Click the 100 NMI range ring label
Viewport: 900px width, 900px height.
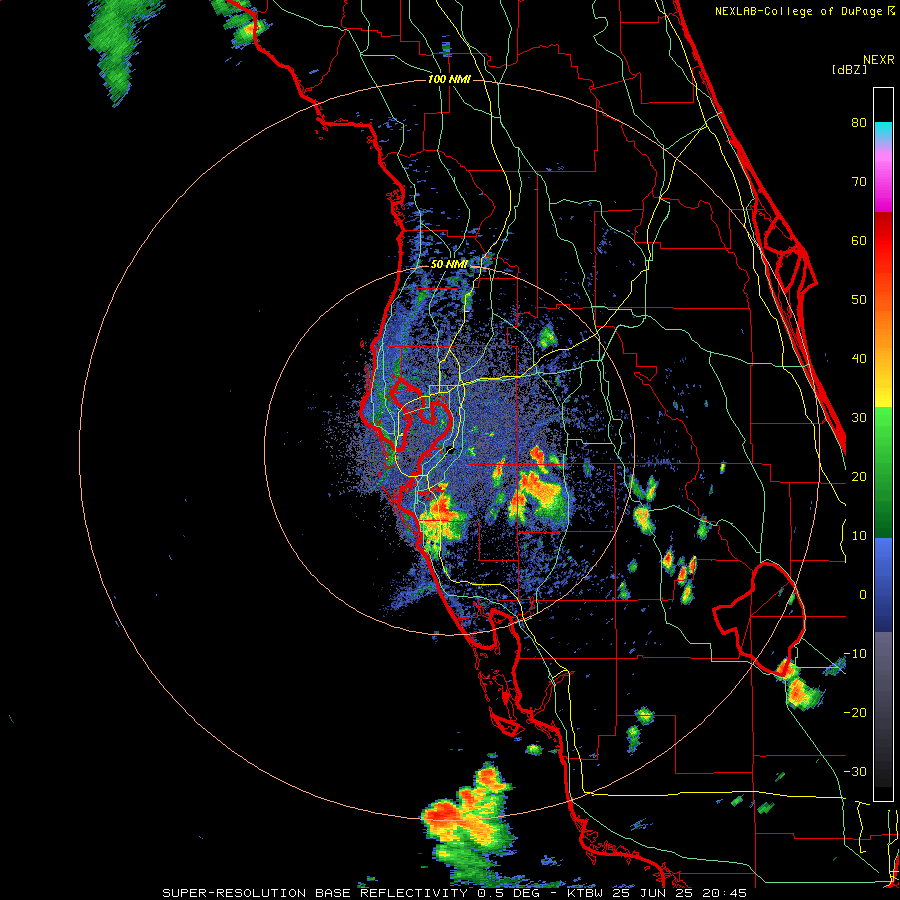coord(449,79)
